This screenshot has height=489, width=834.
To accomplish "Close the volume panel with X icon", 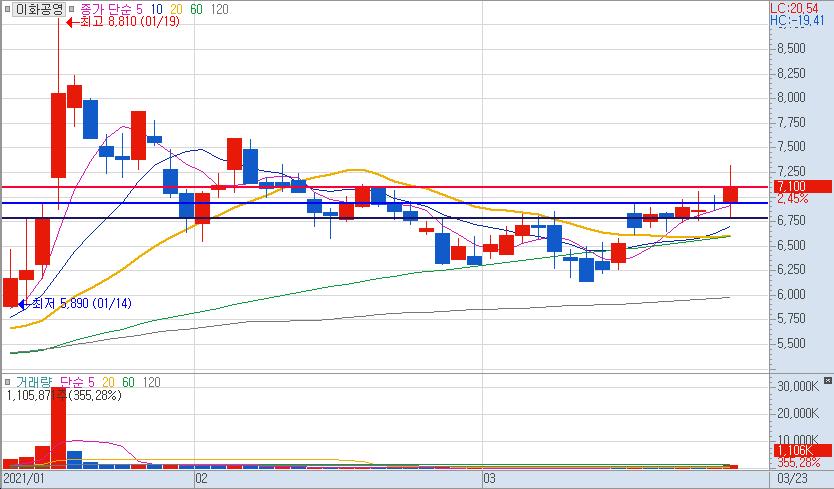I will [828, 380].
